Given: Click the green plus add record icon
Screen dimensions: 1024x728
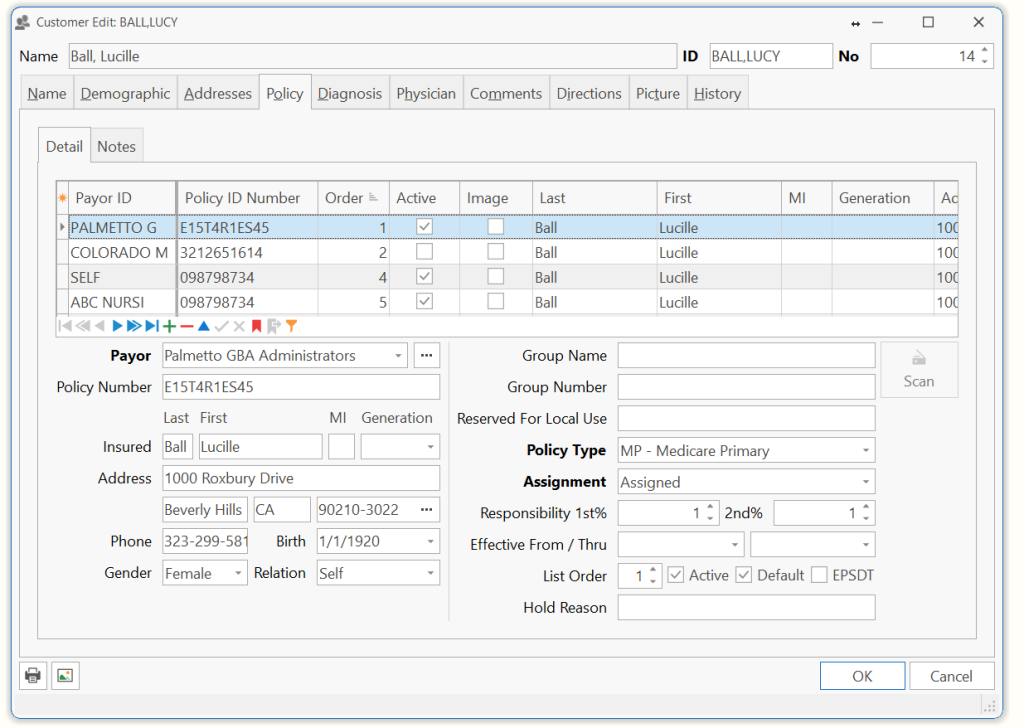Looking at the screenshot, I should [169, 326].
